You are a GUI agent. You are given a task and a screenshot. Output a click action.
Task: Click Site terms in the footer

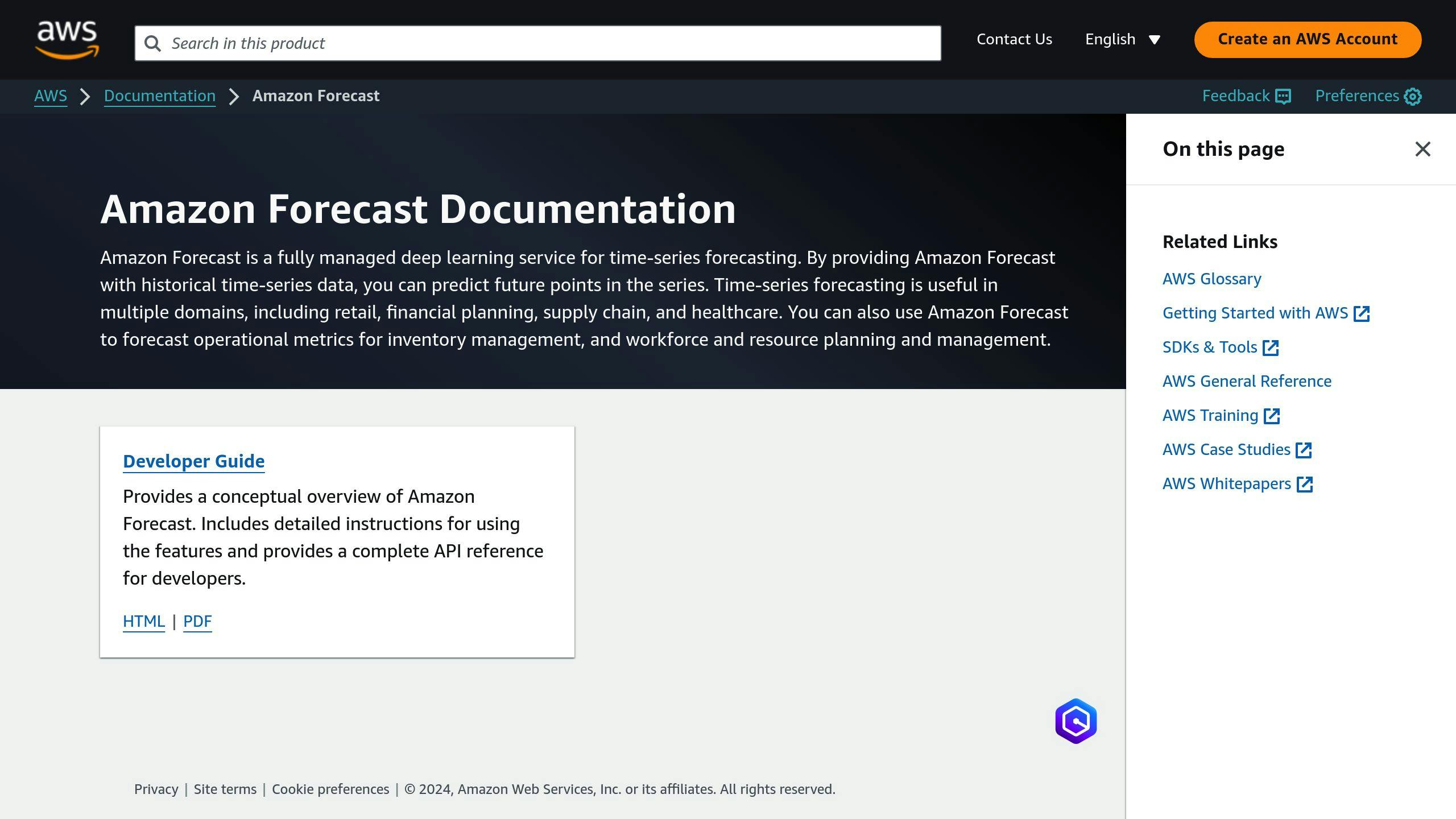(225, 789)
